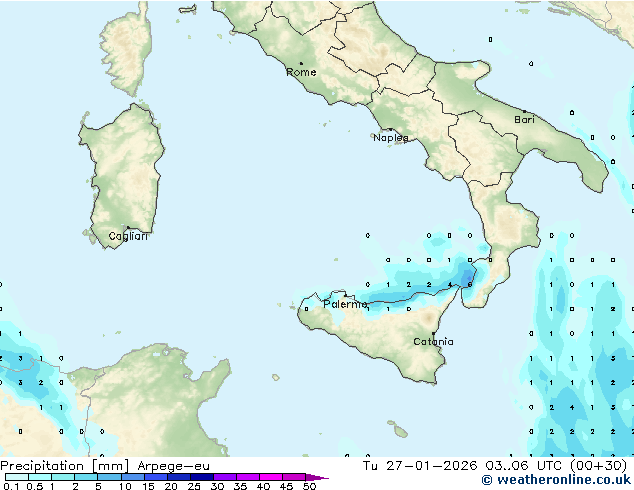The height and width of the screenshot is (490, 634).
Task: Click the Catania city label
Action: pos(433,342)
